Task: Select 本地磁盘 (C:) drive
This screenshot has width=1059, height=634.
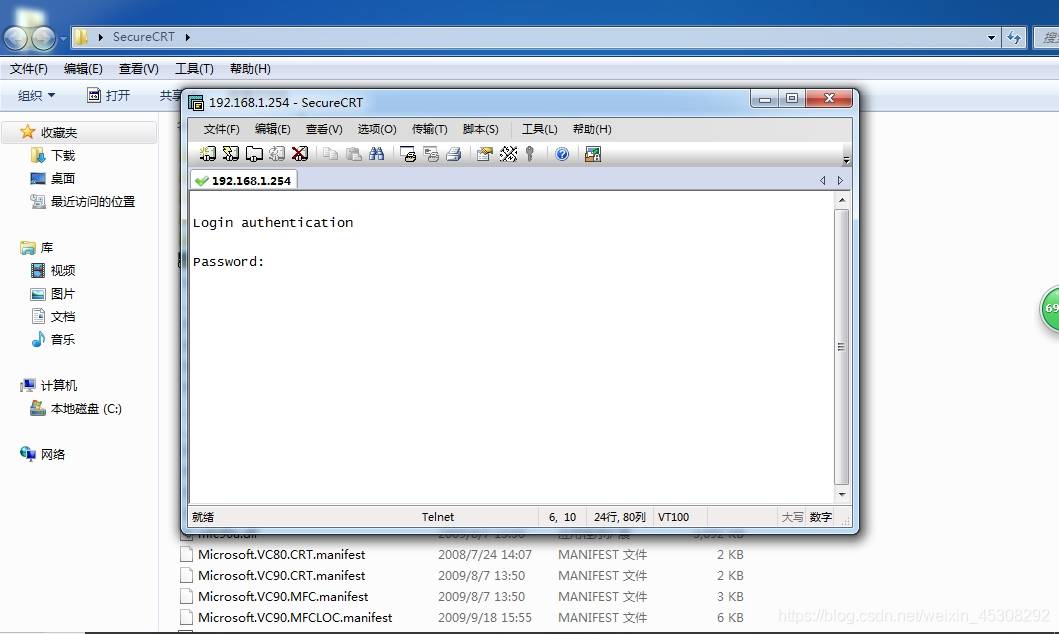Action: 86,408
